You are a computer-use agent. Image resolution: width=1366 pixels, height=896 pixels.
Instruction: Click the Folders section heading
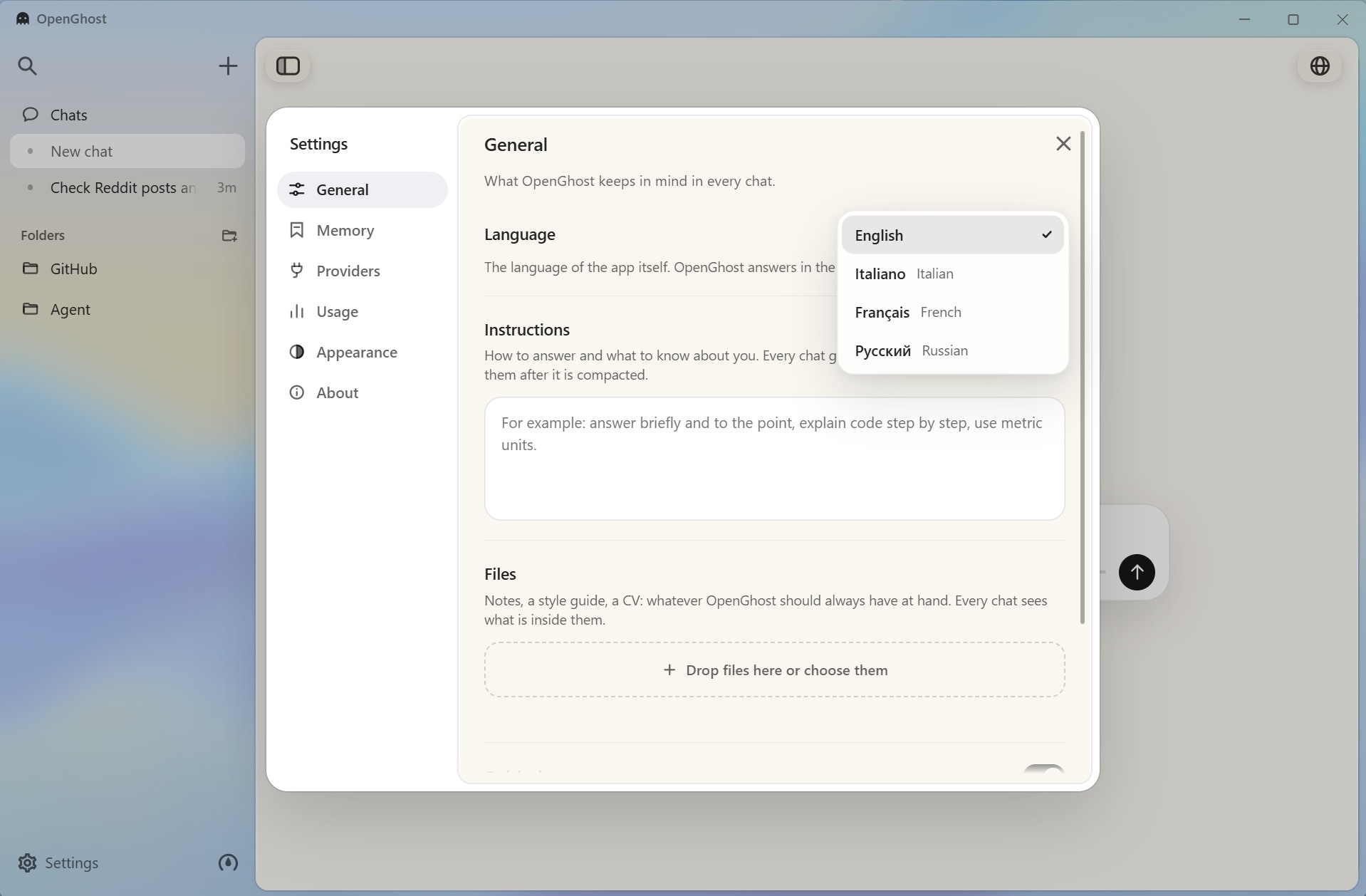tap(43, 236)
